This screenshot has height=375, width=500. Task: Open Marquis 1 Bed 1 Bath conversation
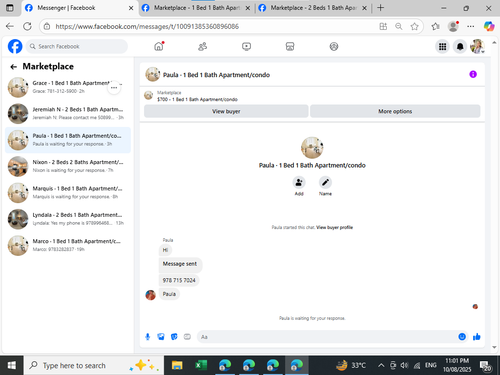pos(68,193)
